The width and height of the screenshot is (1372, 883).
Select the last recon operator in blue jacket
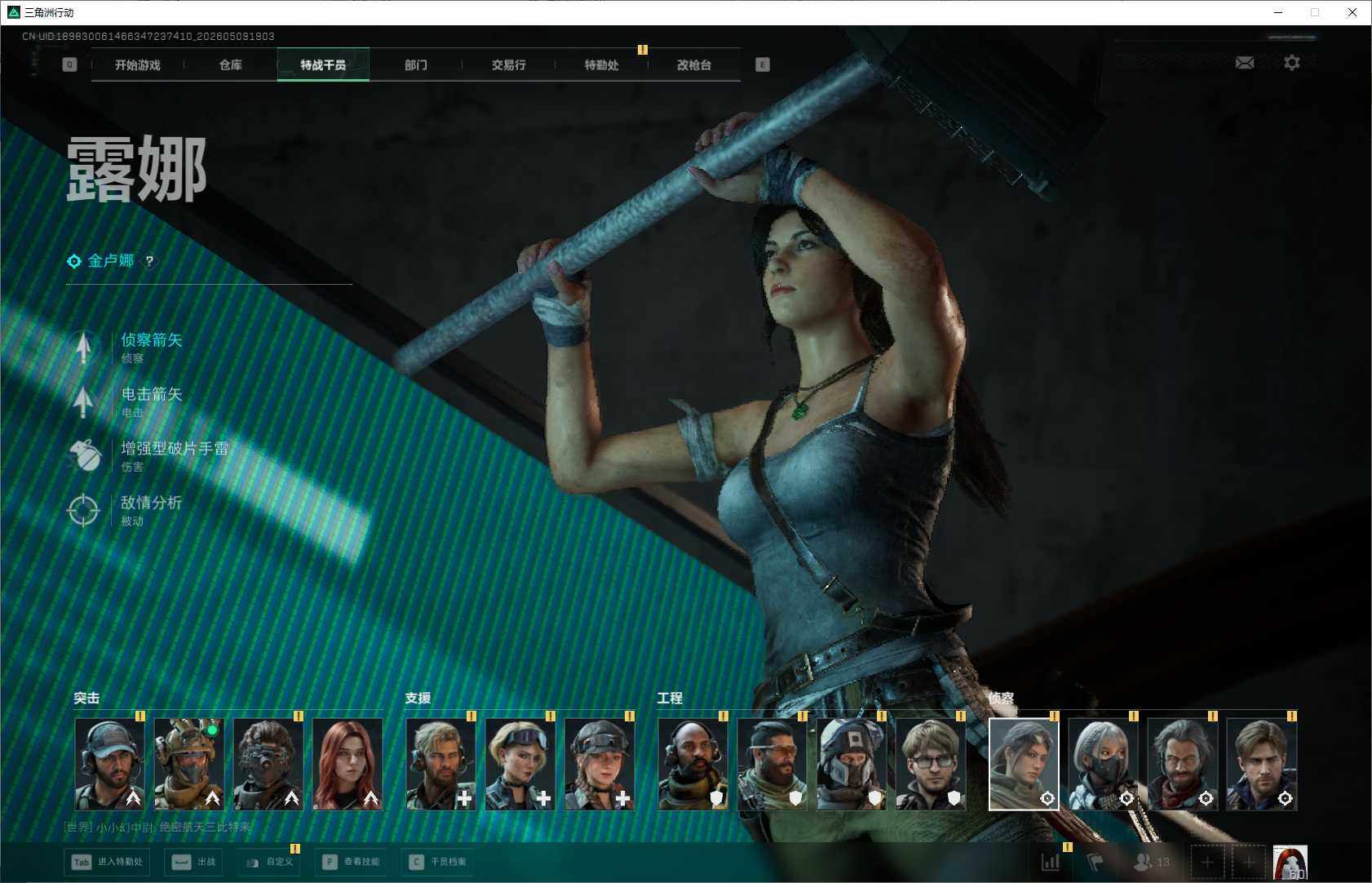click(1262, 764)
